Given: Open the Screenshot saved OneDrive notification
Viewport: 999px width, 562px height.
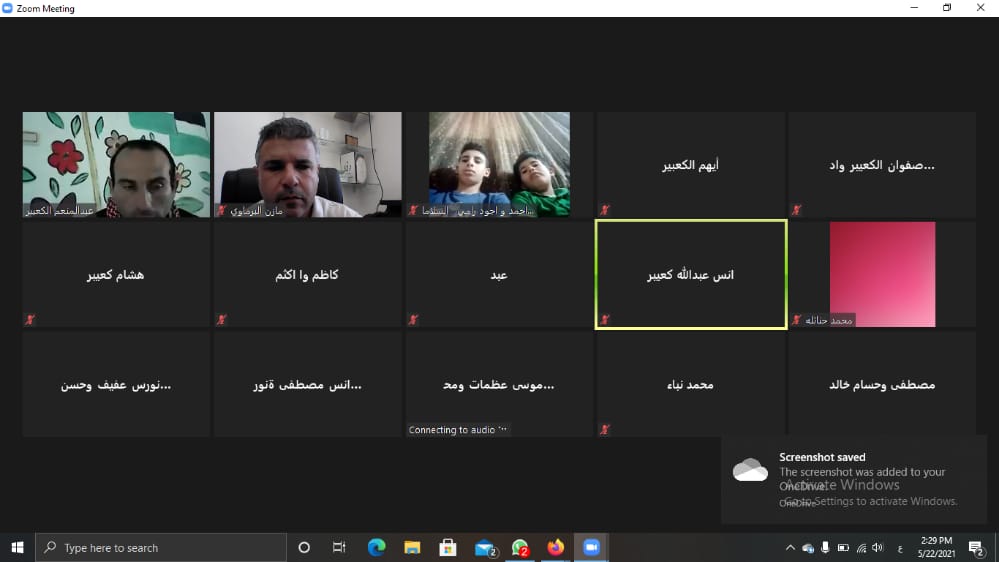Looking at the screenshot, I should 853,478.
